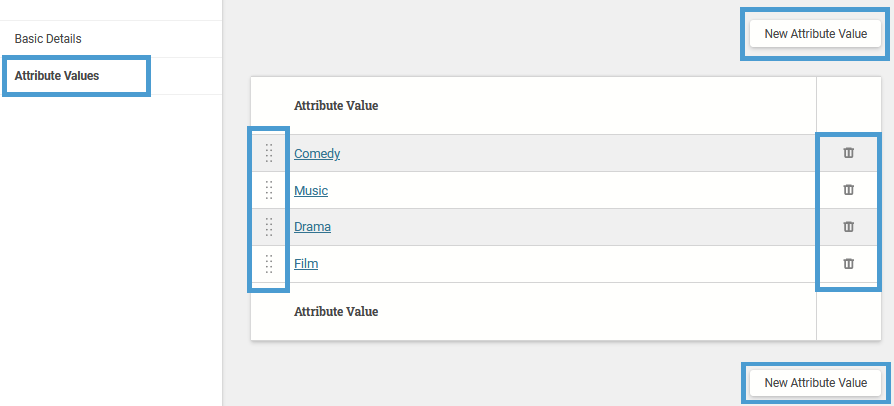Switch to Attribute Values tab

coord(56,76)
